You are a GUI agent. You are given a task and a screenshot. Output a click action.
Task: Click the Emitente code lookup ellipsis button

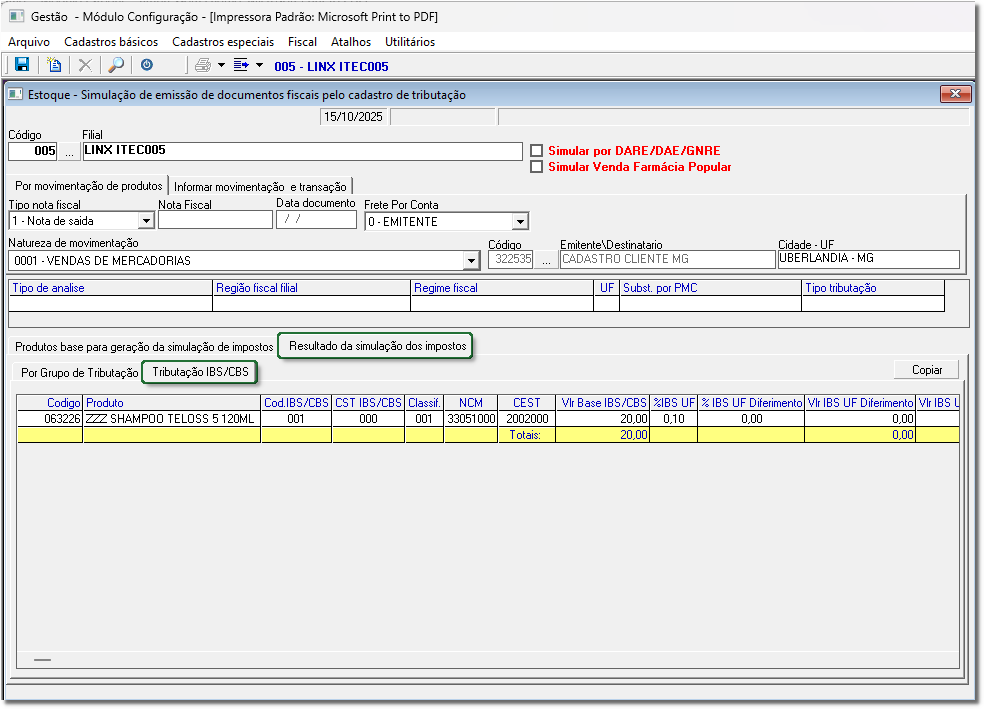click(x=546, y=260)
